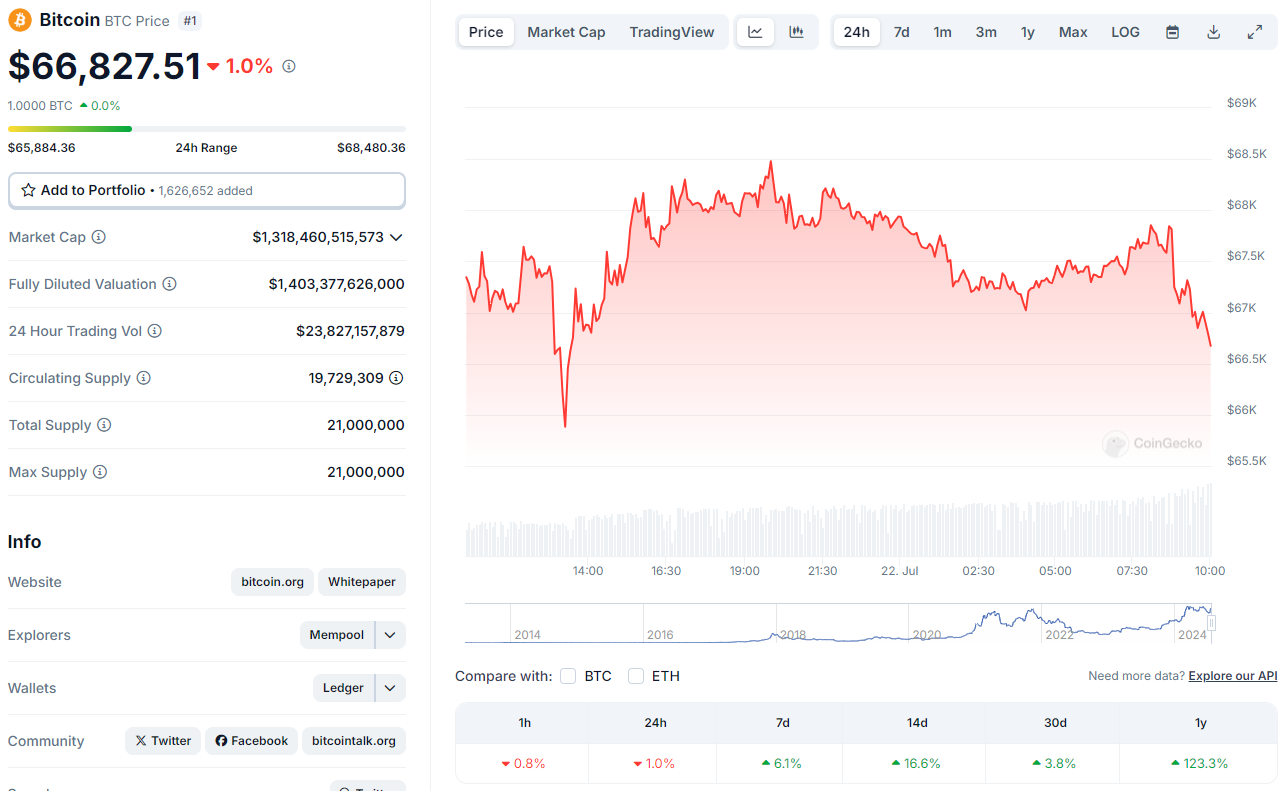Viewport: 1288px width, 791px height.
Task: Open Ledger wallet link
Action: 344,688
